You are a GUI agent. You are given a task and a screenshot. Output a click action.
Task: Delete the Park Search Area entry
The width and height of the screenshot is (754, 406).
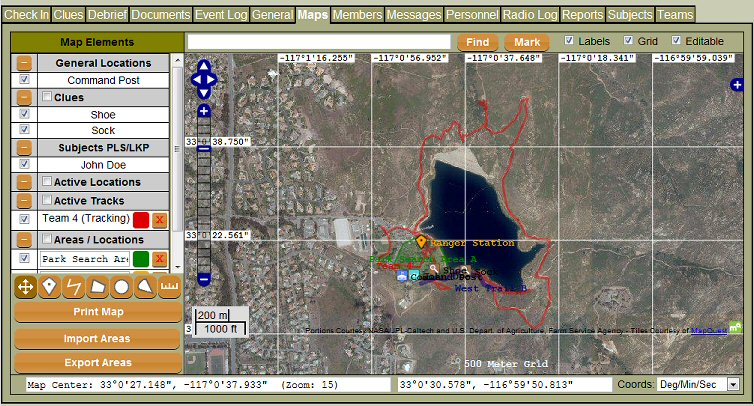(x=159, y=259)
